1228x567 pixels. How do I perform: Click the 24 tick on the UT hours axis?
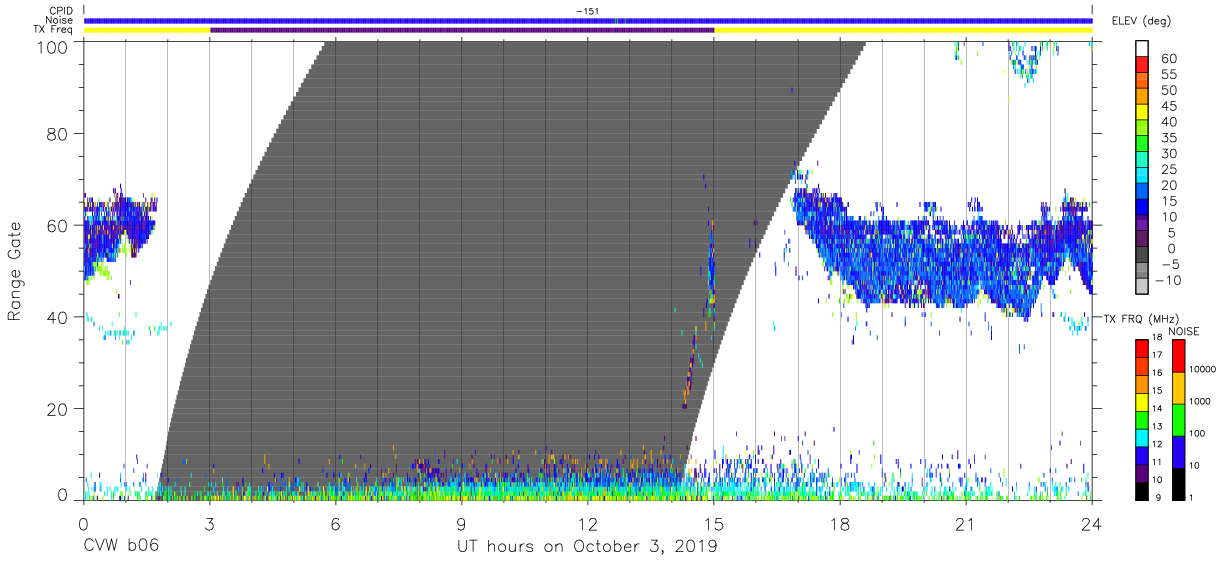[x=1092, y=525]
